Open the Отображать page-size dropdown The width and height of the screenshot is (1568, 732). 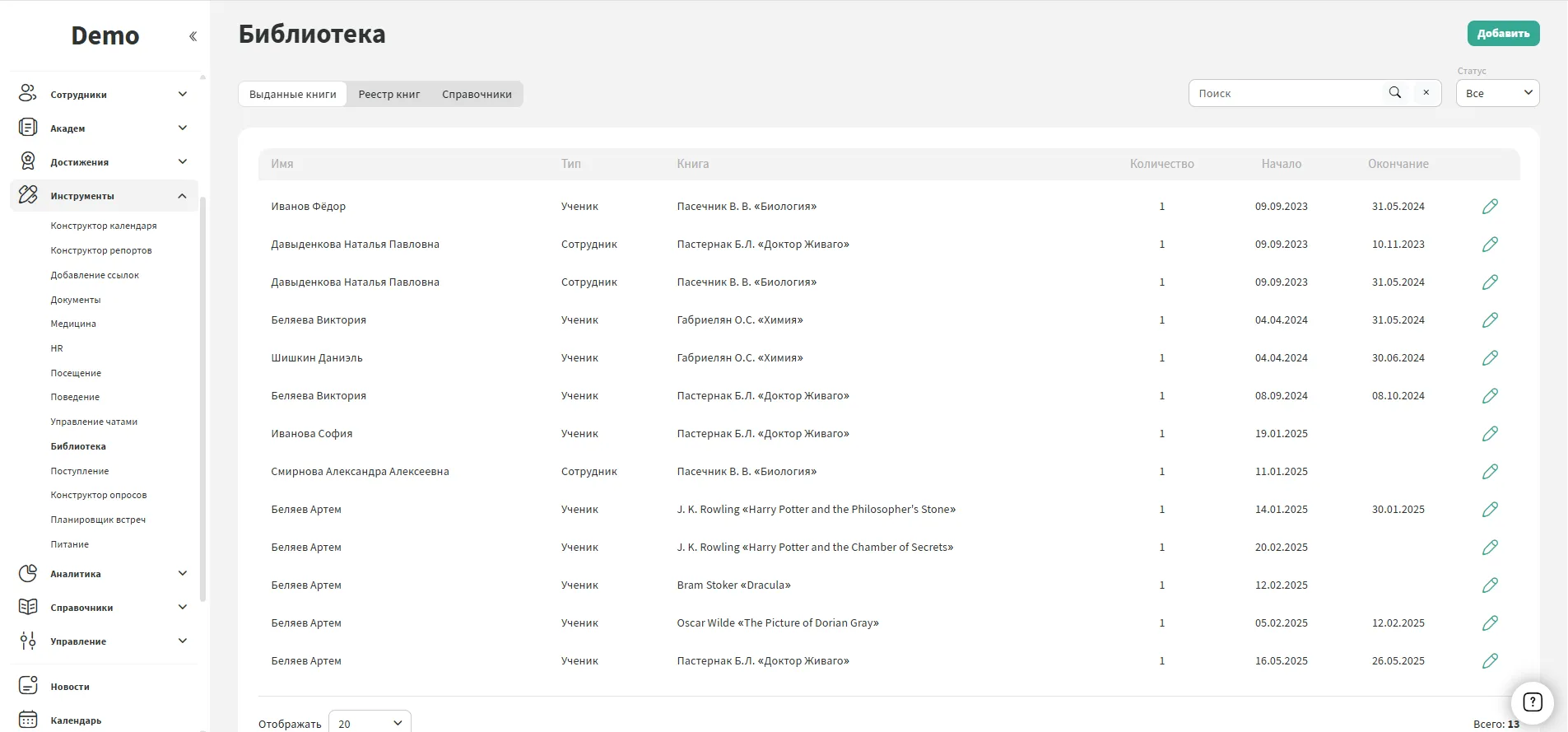point(370,723)
